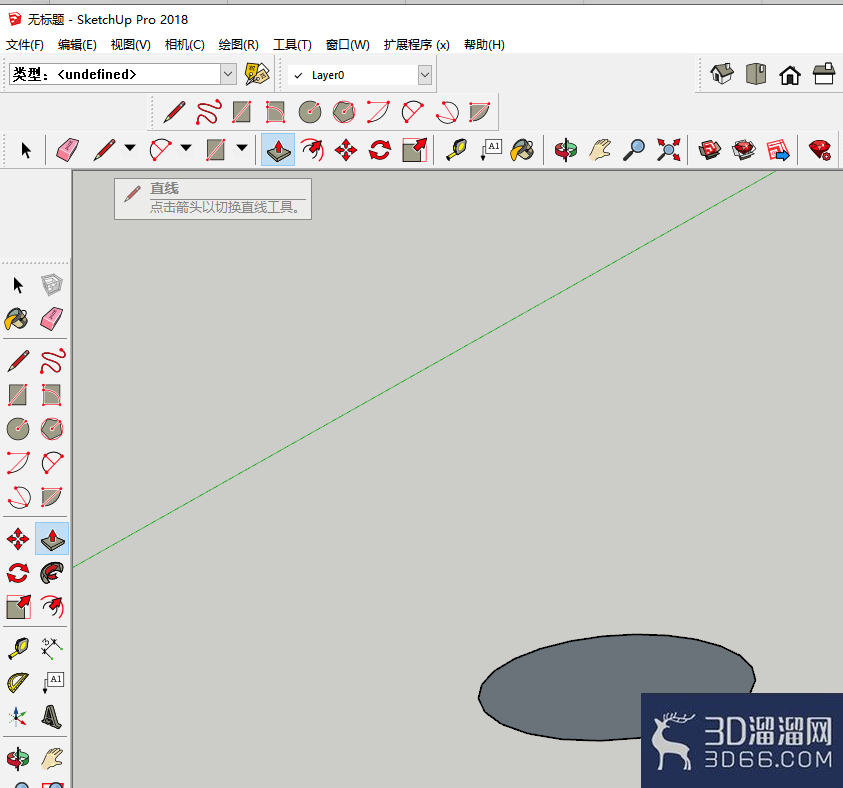Image resolution: width=843 pixels, height=788 pixels.
Task: Click the Make Component icon in left panel
Action: click(x=52, y=285)
